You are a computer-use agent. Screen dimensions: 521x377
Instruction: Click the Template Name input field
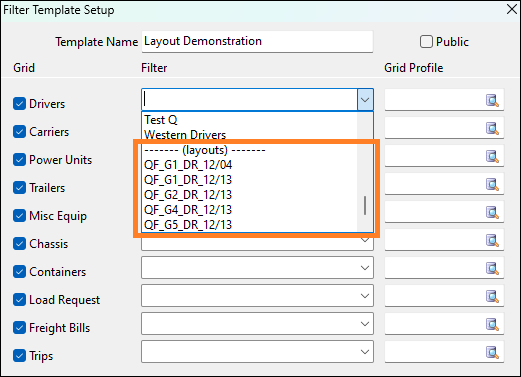tap(257, 41)
